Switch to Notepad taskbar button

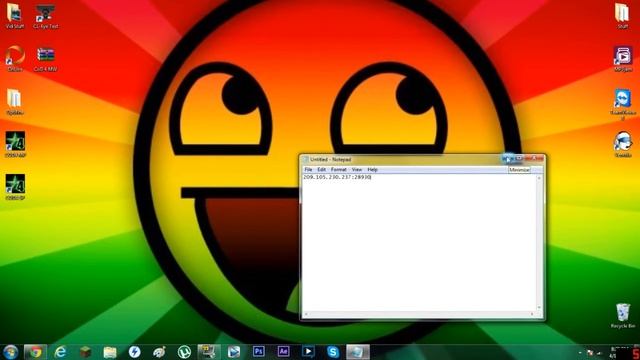(x=358, y=352)
